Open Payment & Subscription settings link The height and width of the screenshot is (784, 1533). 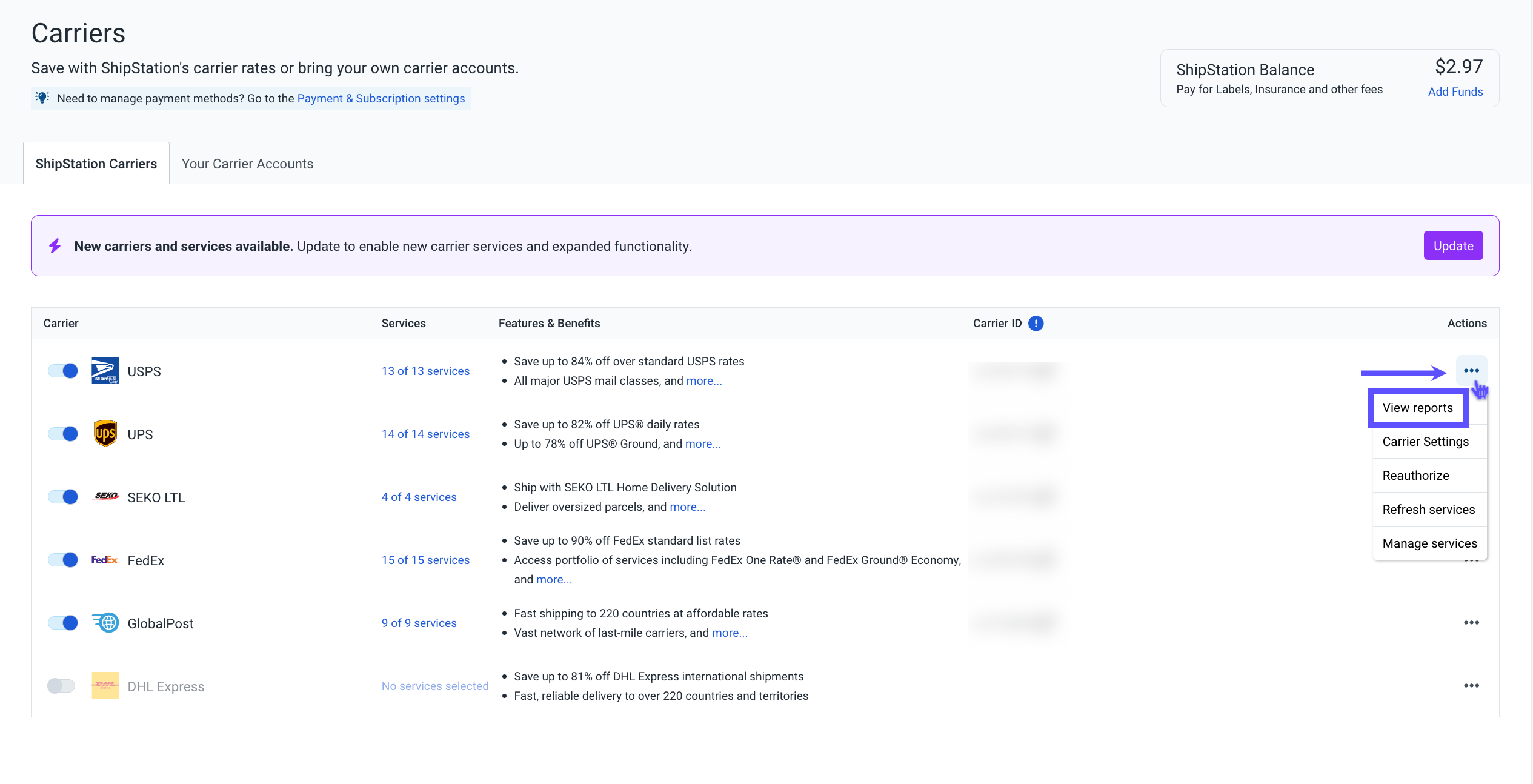pos(381,98)
